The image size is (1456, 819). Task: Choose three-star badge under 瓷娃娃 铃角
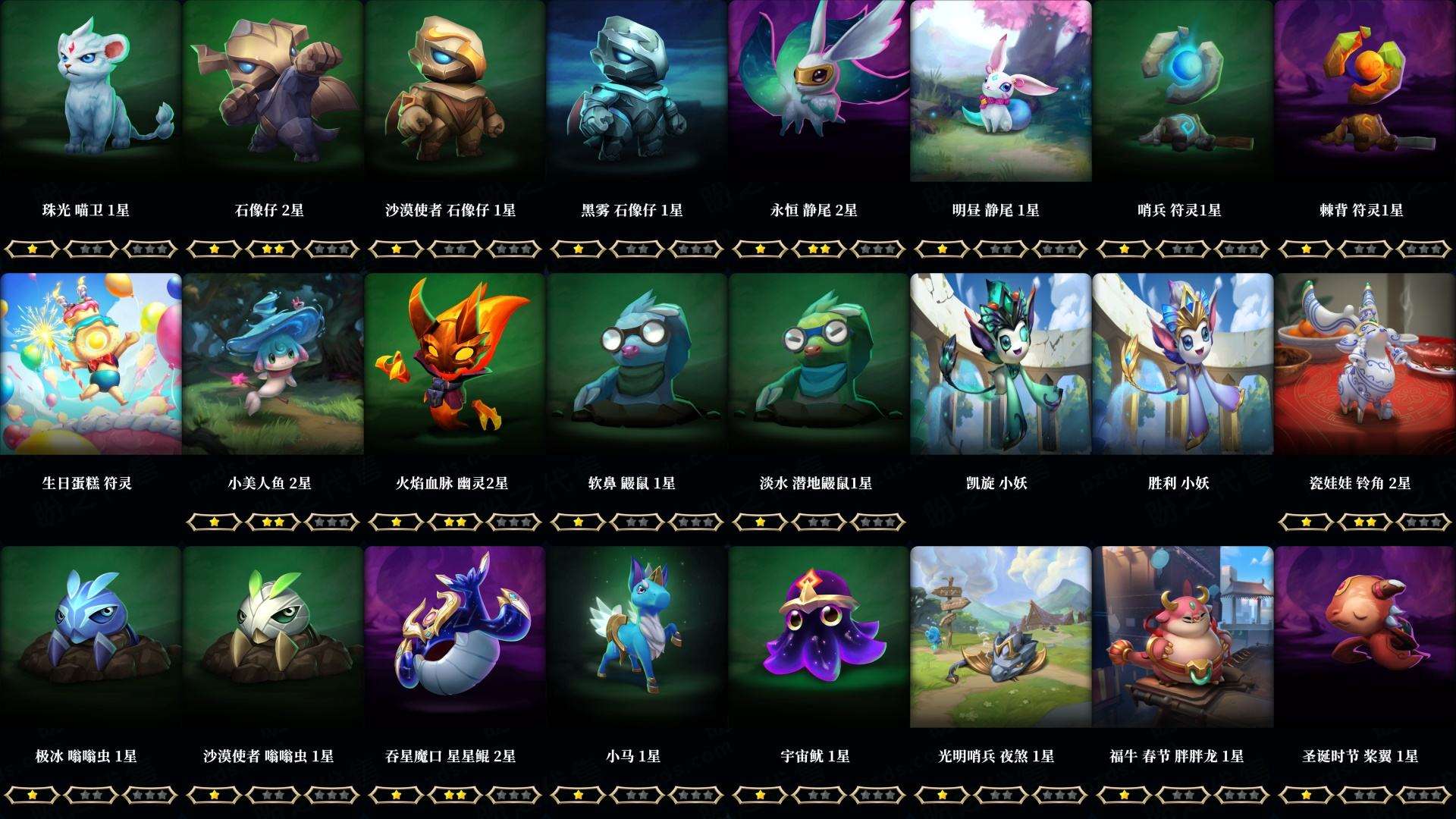(x=1424, y=522)
